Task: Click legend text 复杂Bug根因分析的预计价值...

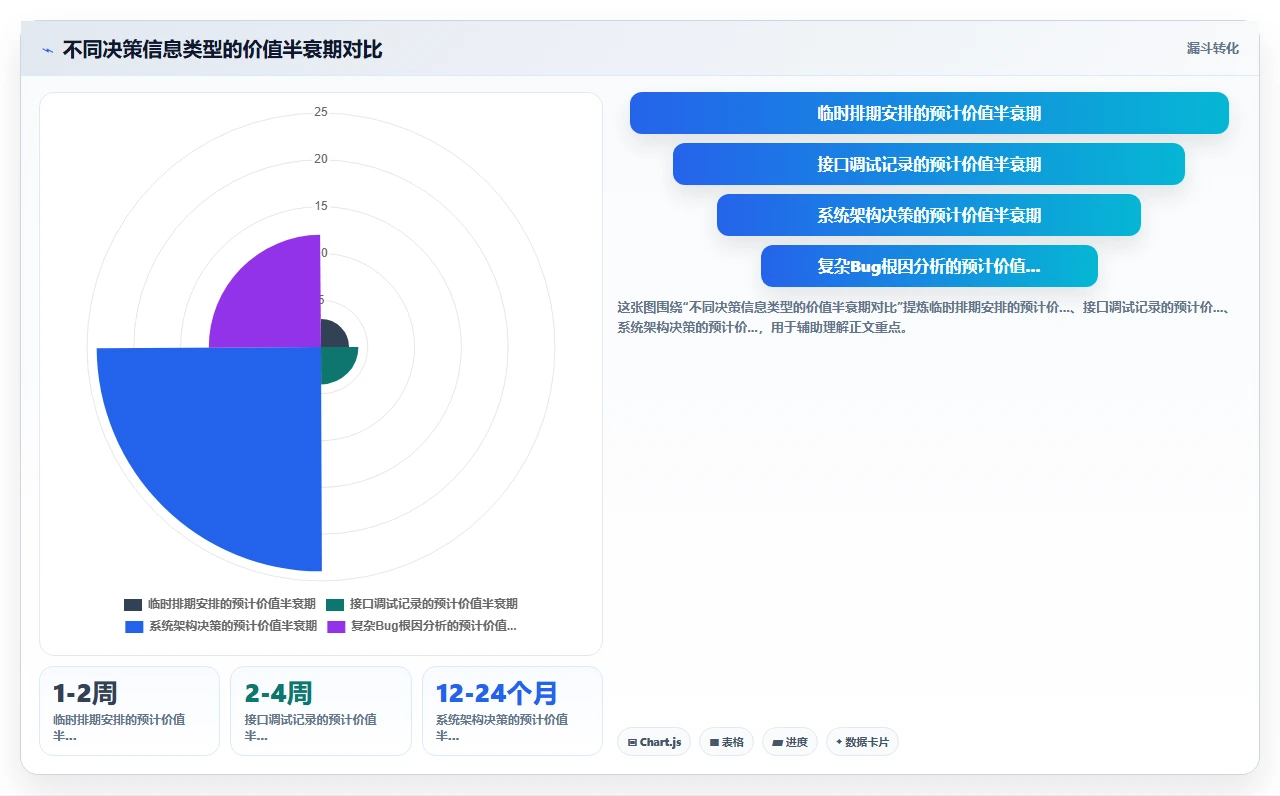Action: point(434,626)
